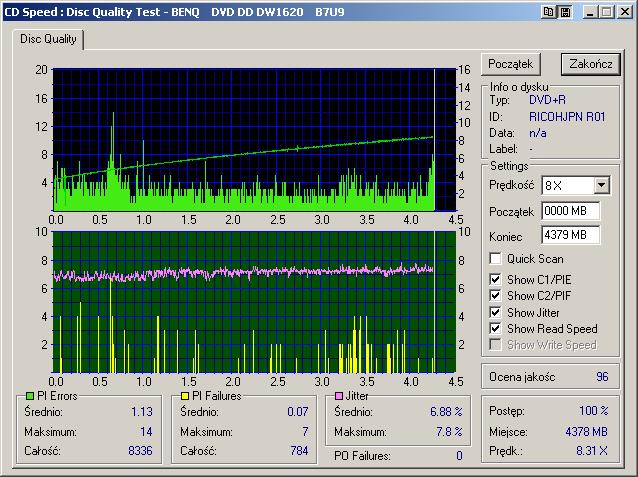Click the DVD+R disc type value
Image resolution: width=638 pixels, height=477 pixels.
click(547, 100)
